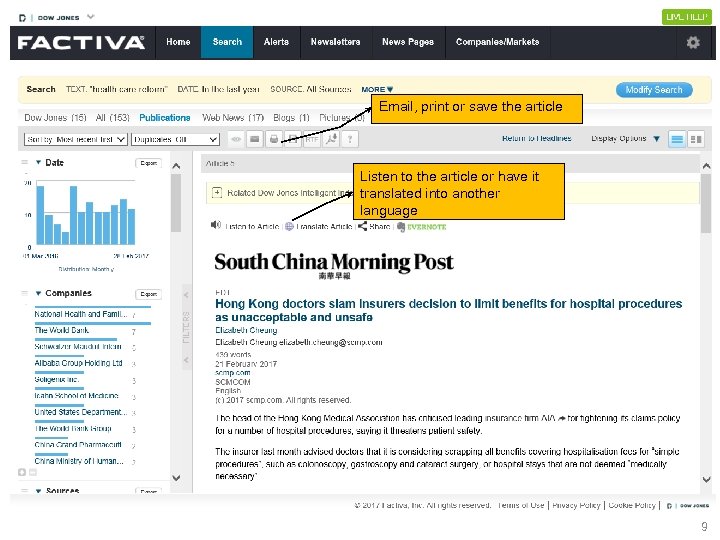720x540 pixels.
Task: Open the Alerts tab
Action: [276, 42]
